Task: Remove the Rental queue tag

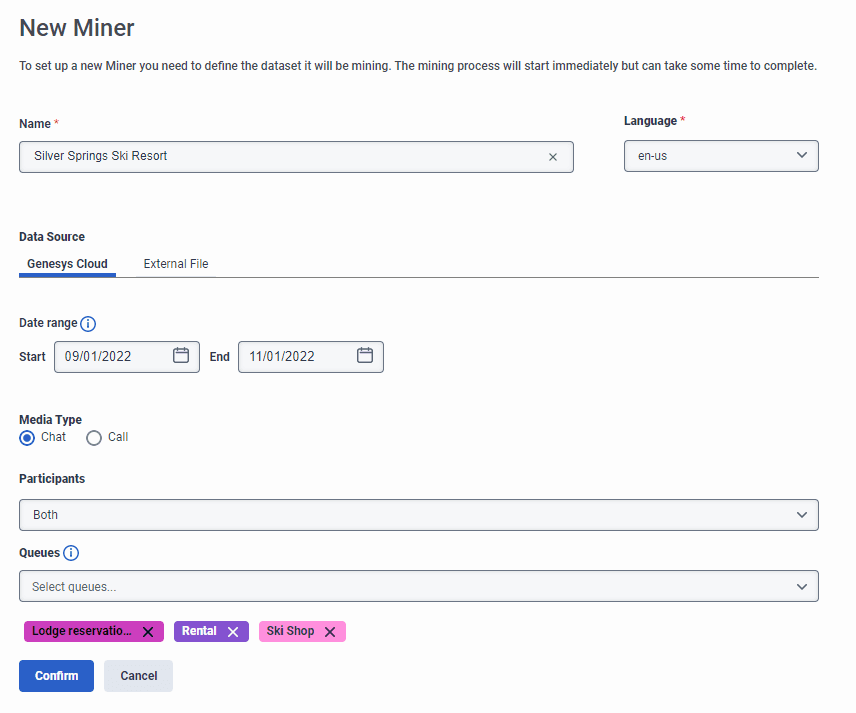Action: click(x=233, y=631)
